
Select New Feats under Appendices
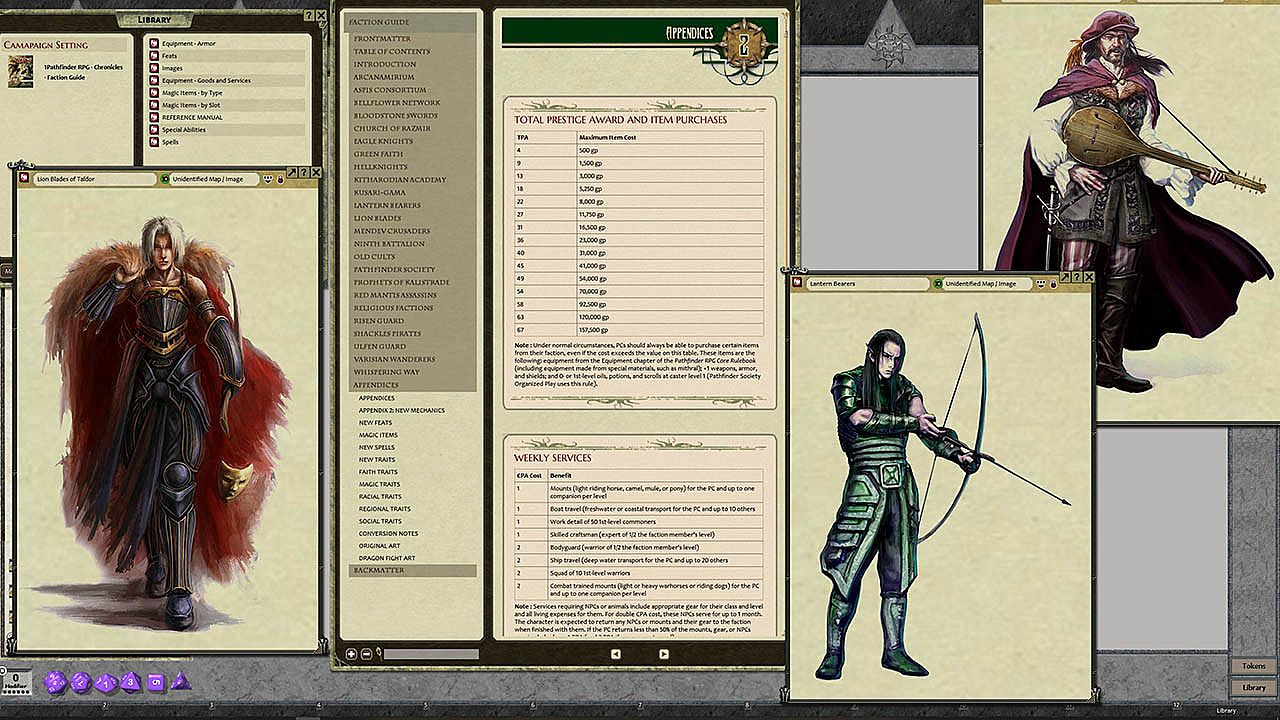point(375,423)
